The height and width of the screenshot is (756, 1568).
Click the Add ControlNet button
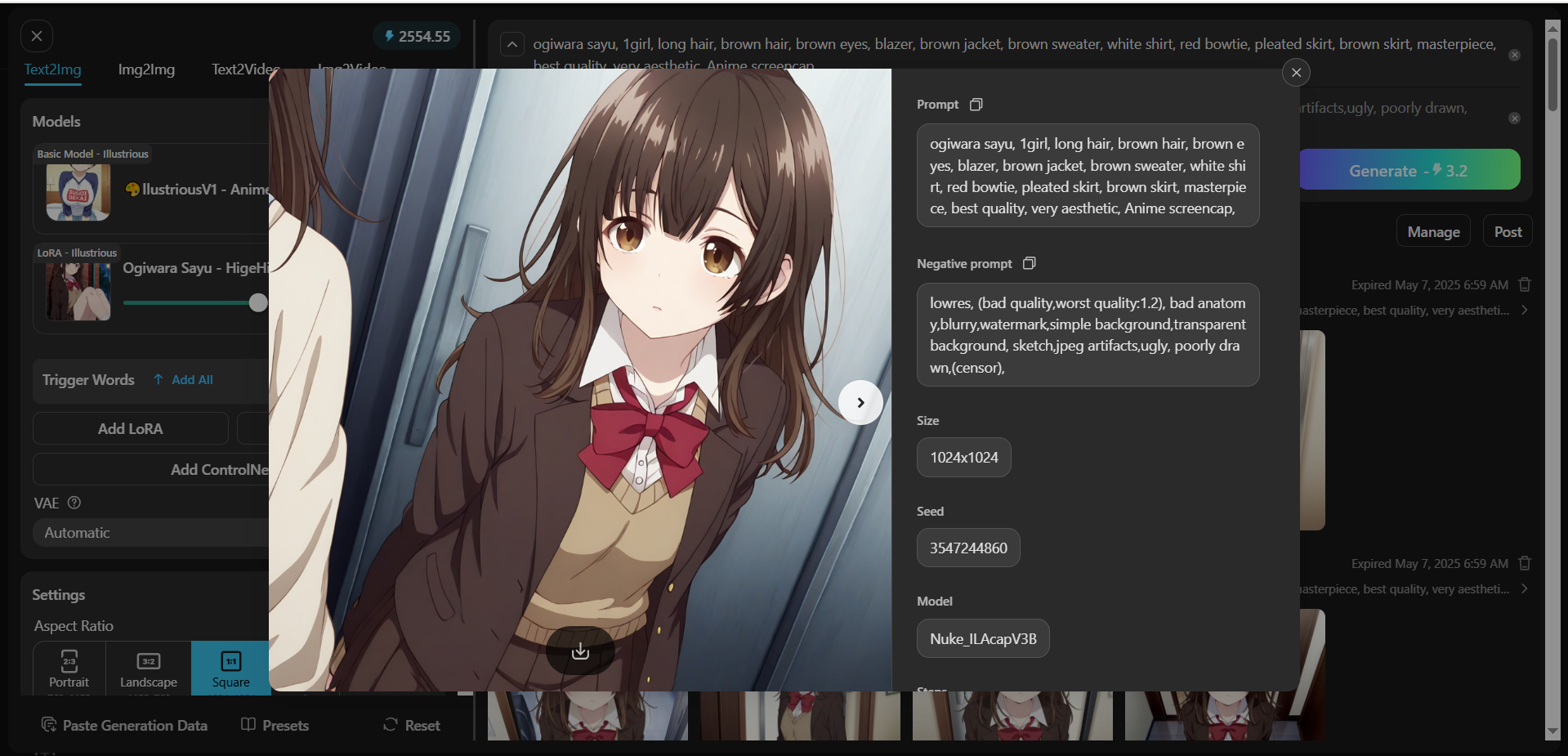click(x=151, y=469)
